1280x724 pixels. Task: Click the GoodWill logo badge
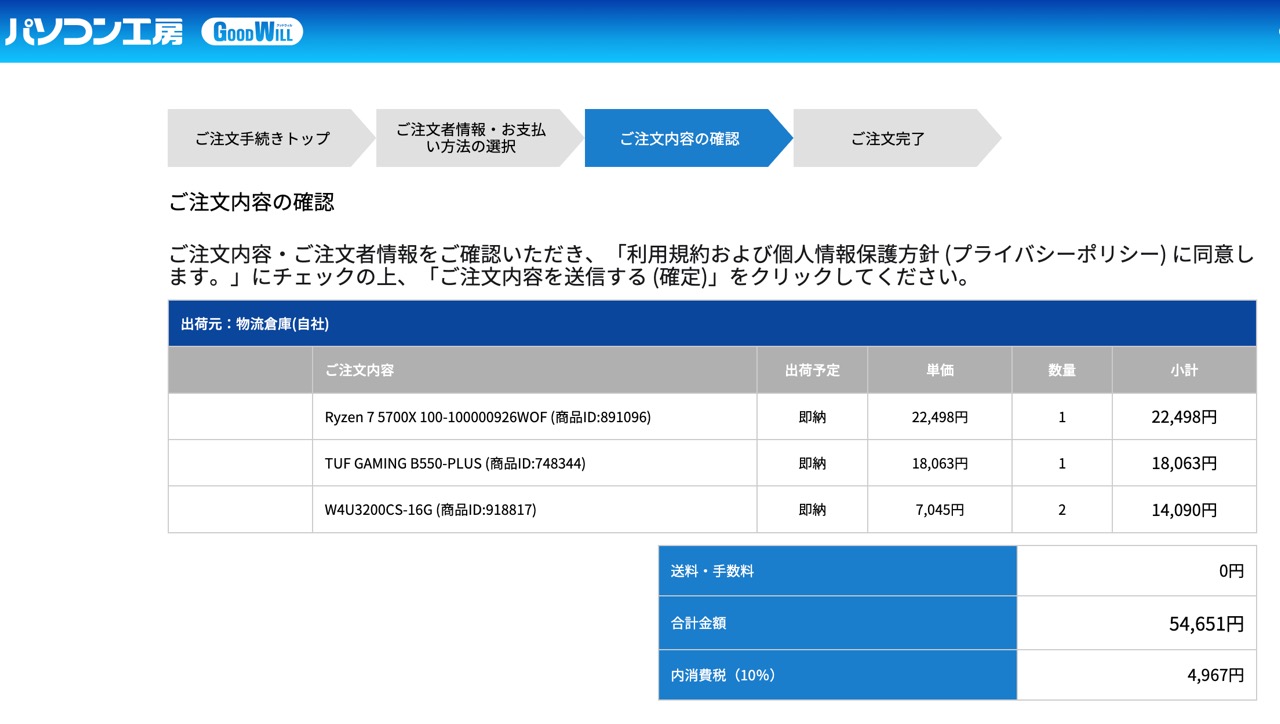252,32
